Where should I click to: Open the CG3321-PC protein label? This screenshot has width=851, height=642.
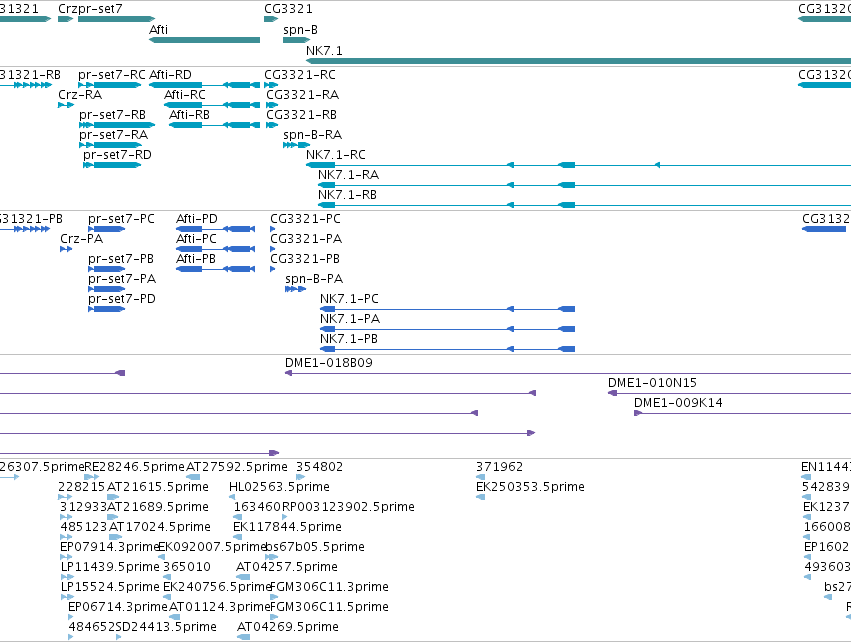tap(306, 219)
